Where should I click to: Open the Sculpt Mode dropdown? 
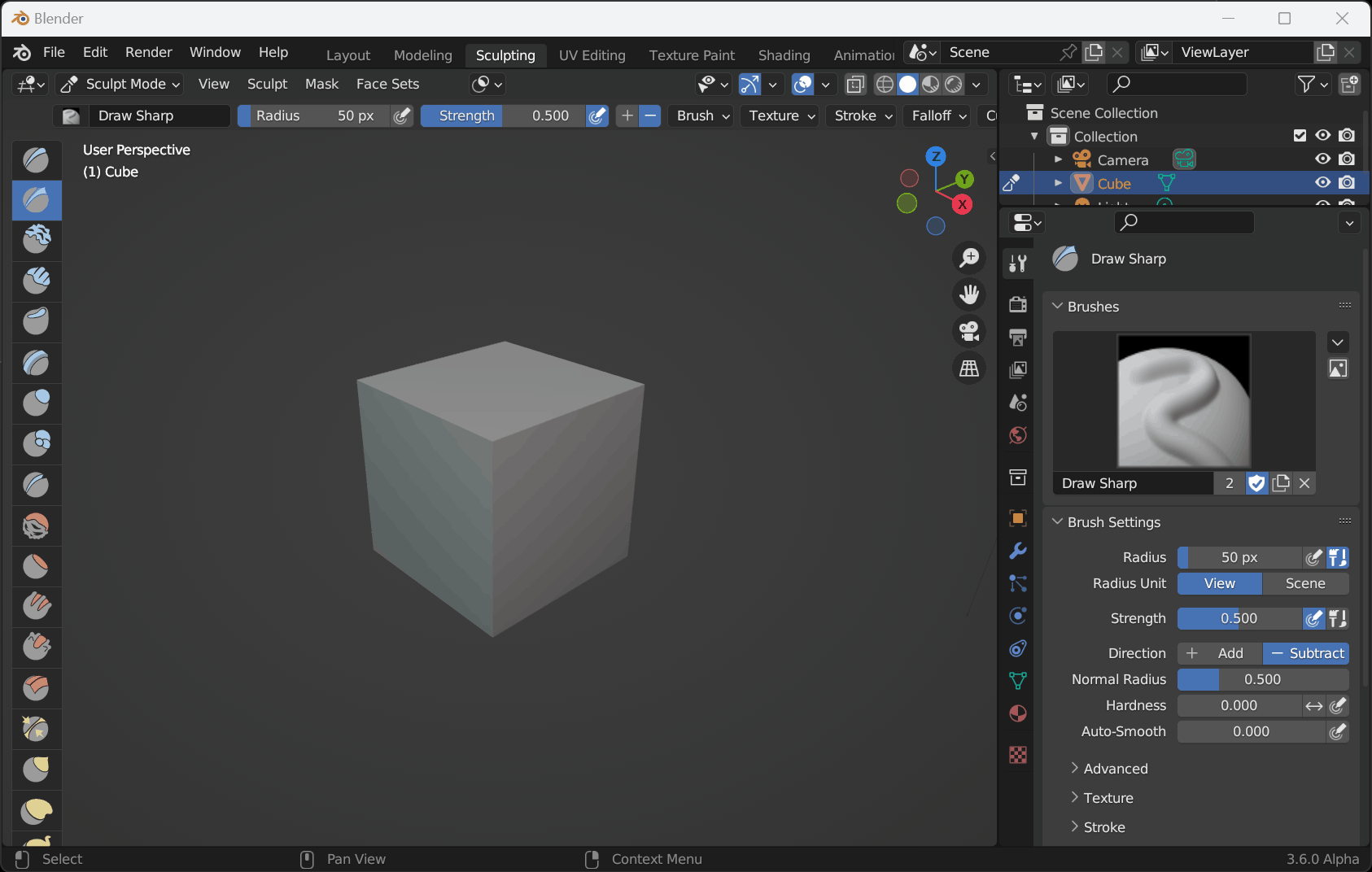pyautogui.click(x=121, y=84)
